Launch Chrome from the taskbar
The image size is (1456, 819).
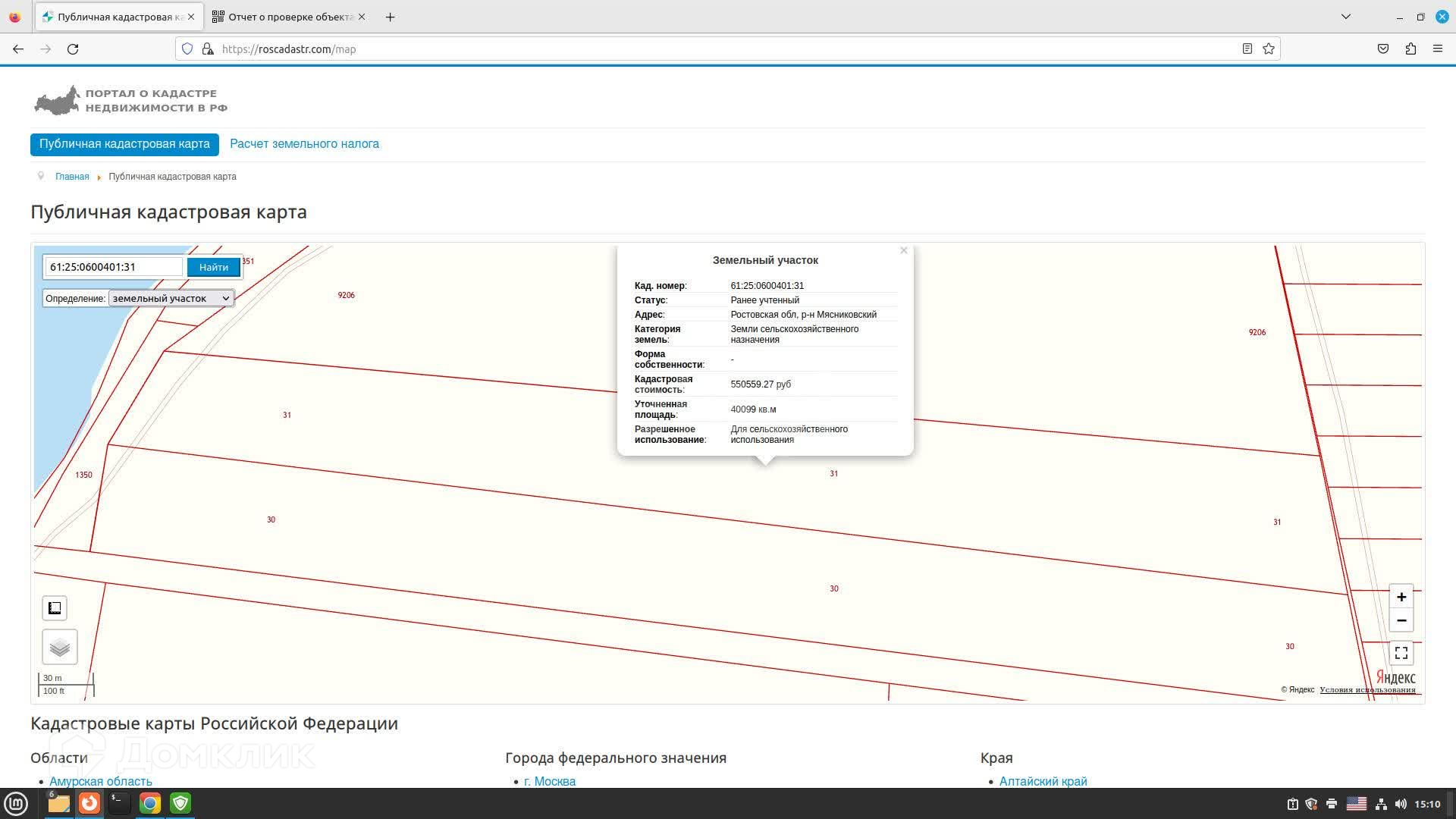(150, 803)
